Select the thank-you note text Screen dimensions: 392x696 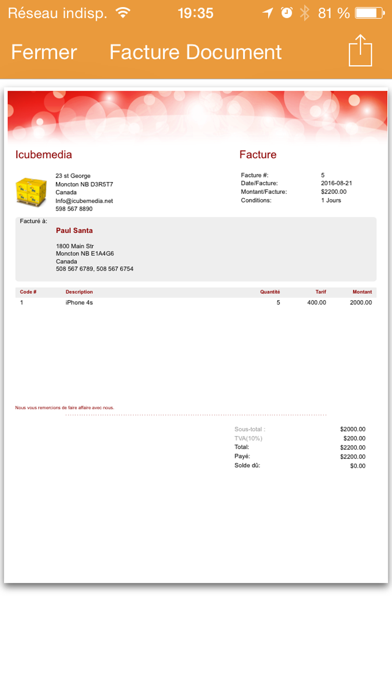tap(64, 407)
